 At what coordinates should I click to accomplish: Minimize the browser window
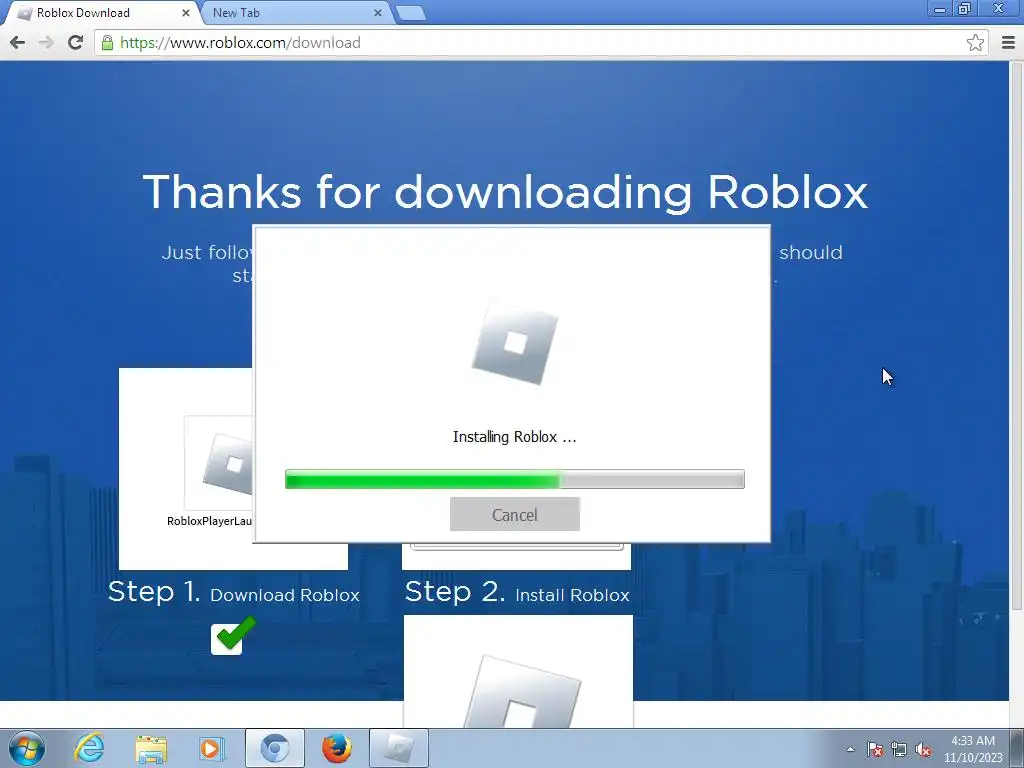click(940, 8)
